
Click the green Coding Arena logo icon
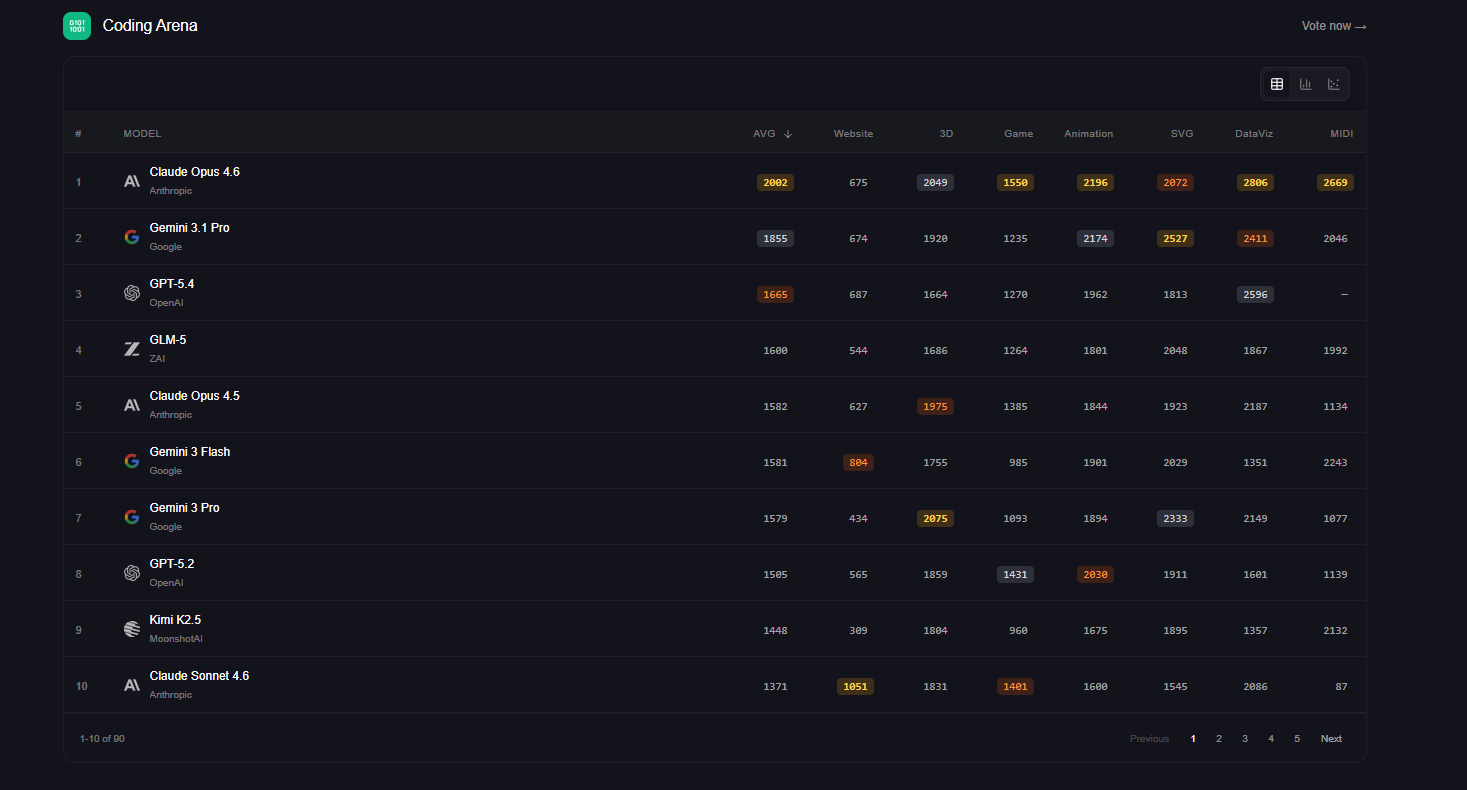tap(77, 26)
